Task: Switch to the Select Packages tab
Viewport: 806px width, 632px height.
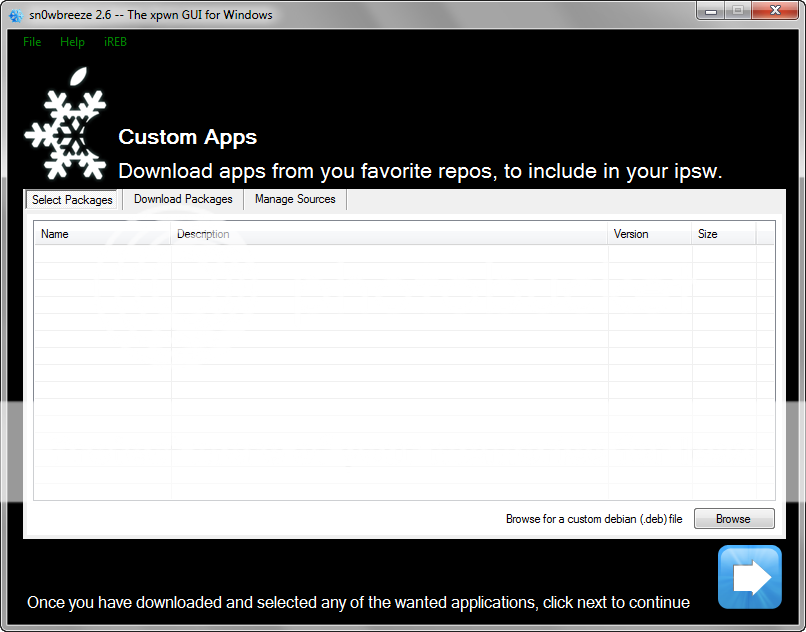Action: 72,200
